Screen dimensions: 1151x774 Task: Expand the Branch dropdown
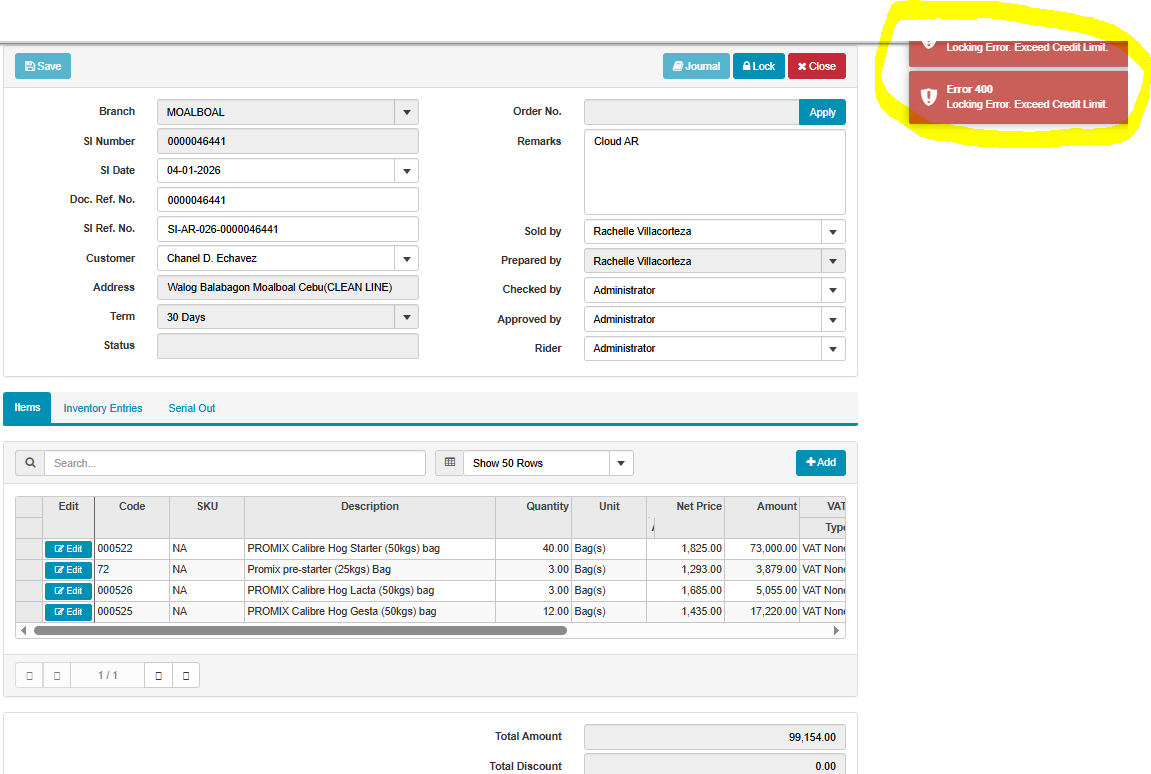[406, 113]
